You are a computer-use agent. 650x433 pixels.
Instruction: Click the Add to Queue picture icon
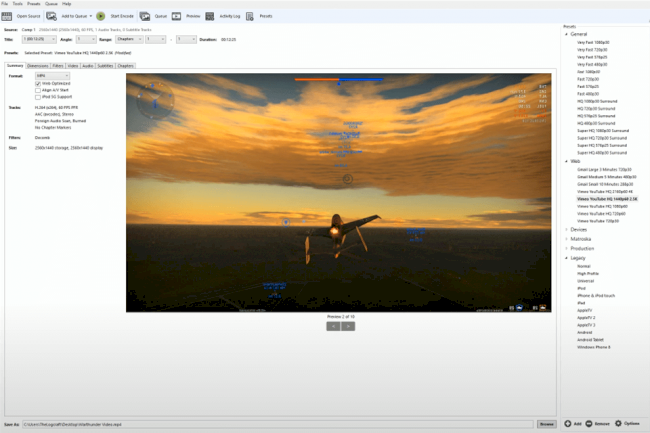coord(51,16)
